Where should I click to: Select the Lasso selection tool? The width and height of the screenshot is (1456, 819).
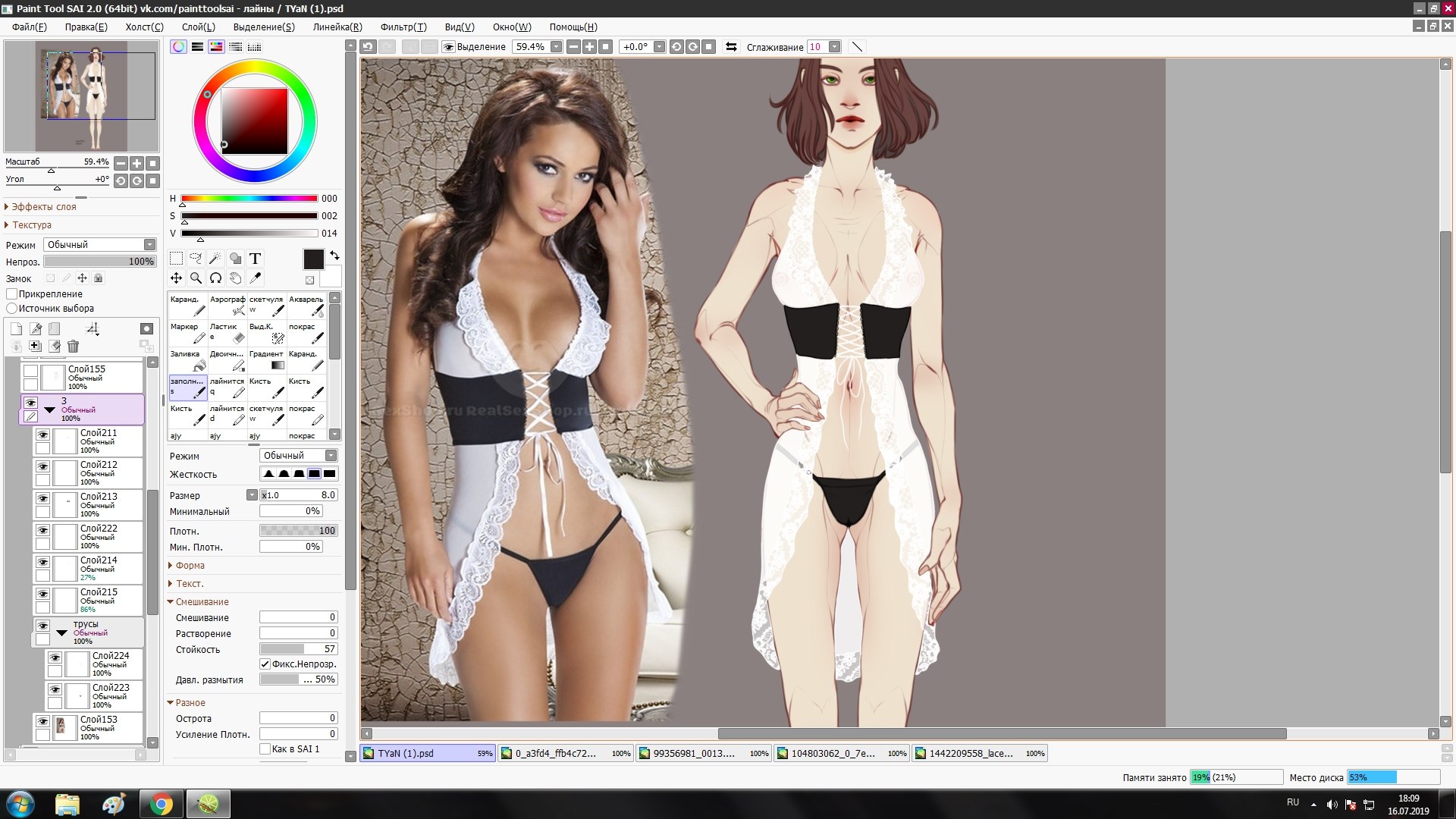tap(196, 259)
